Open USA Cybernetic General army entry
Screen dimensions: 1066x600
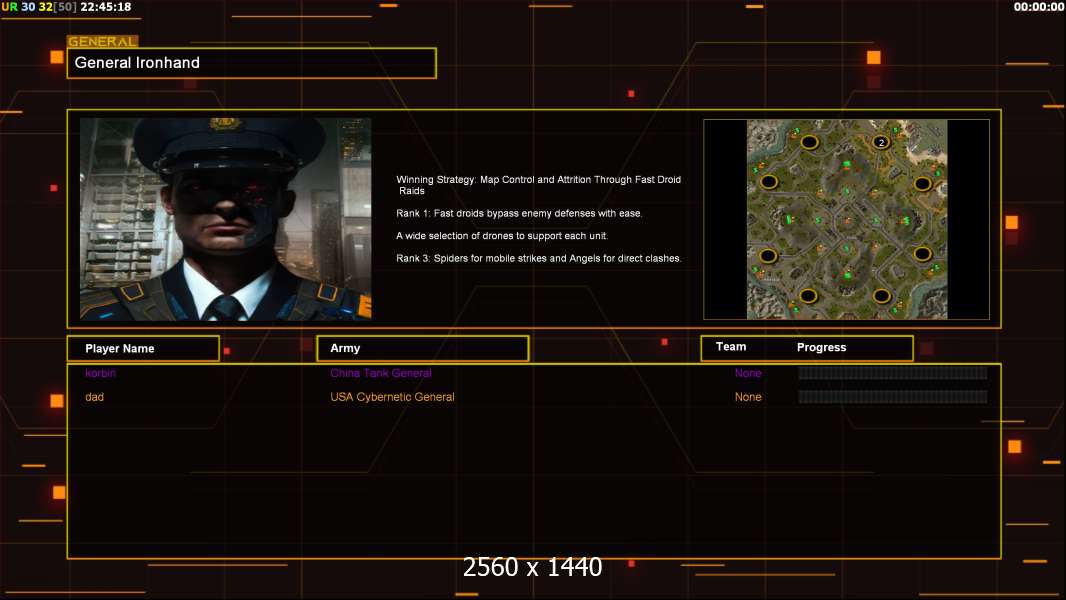click(x=392, y=397)
